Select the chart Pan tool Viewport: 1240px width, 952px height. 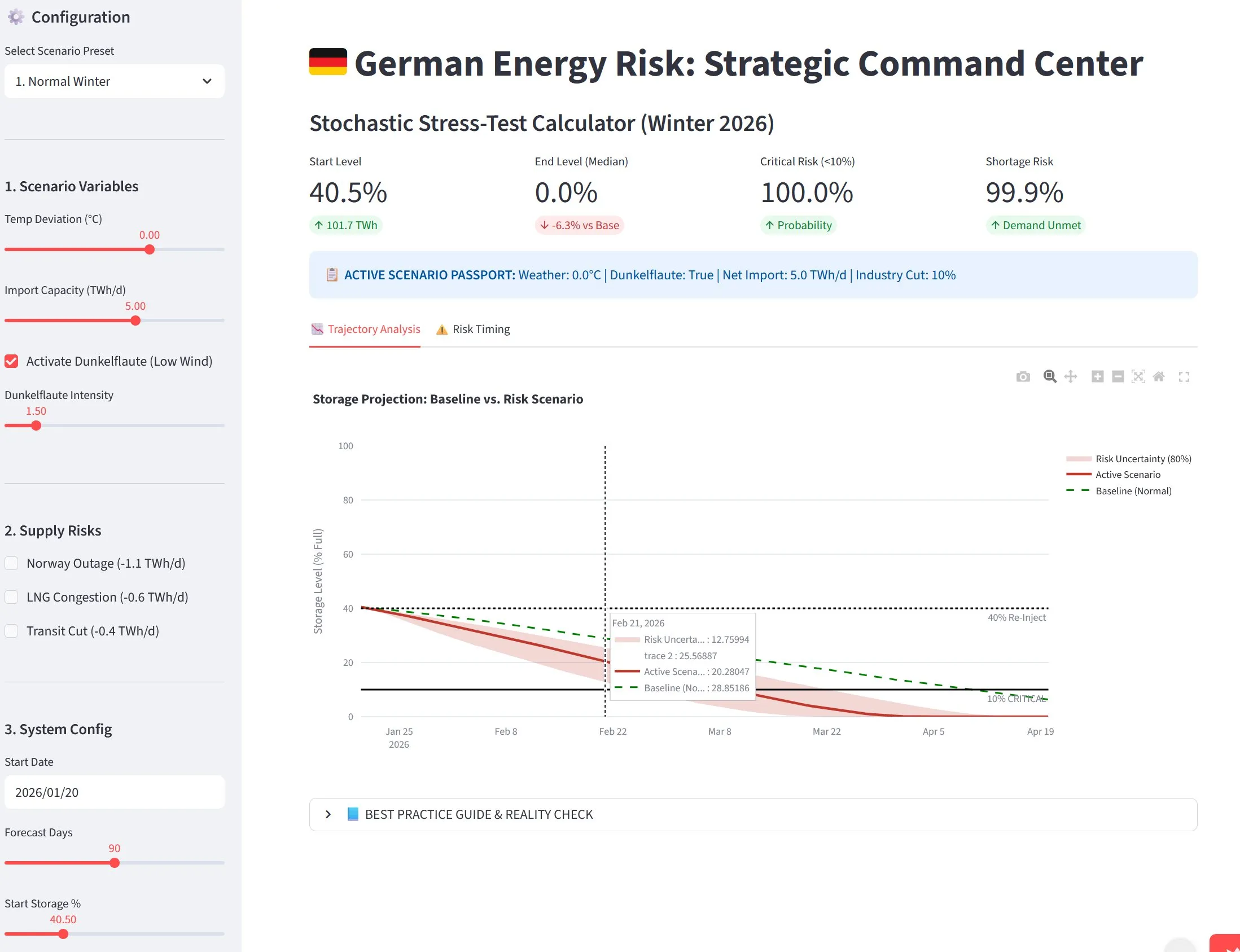click(1071, 377)
